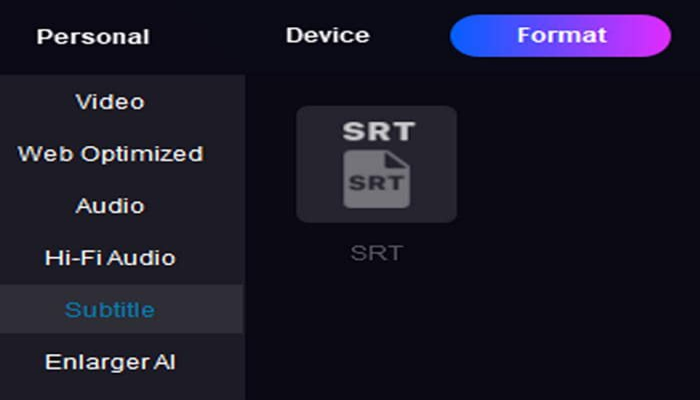This screenshot has height=400, width=700.
Task: View device-based output profiles via Device
Action: click(x=328, y=35)
